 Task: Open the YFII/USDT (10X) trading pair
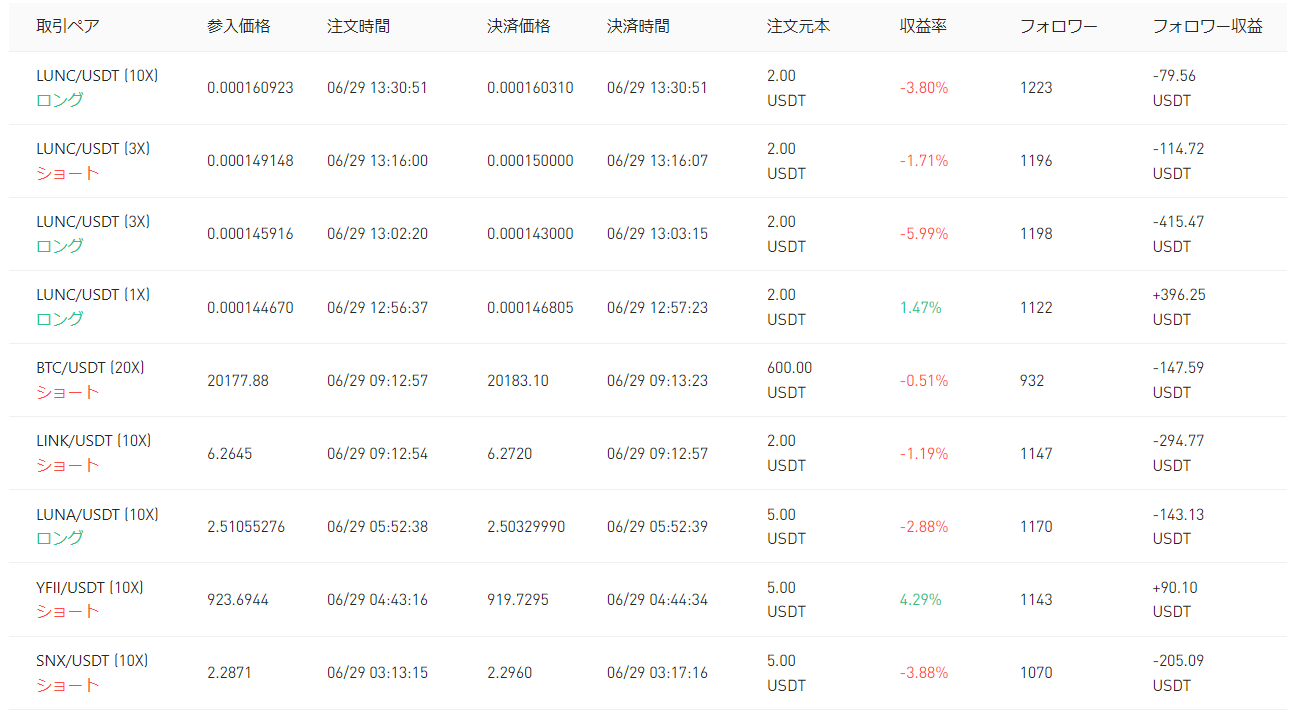point(90,587)
